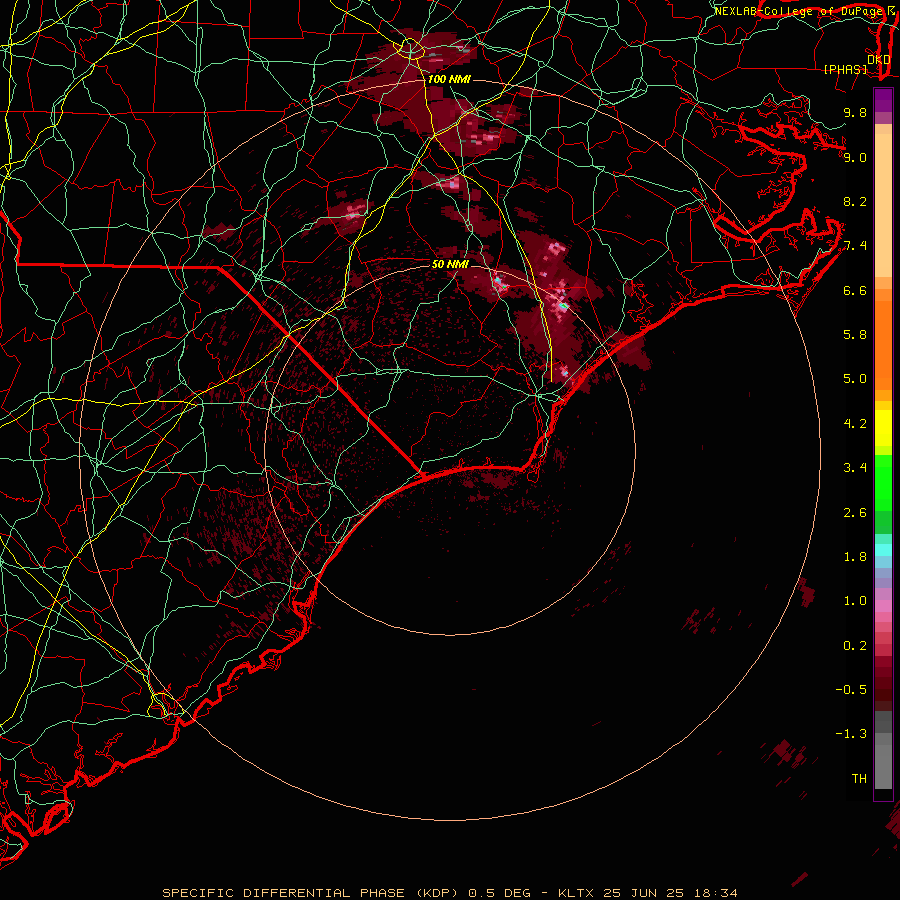Click the -1.3 color scale value
This screenshot has width=900, height=900.
(851, 734)
